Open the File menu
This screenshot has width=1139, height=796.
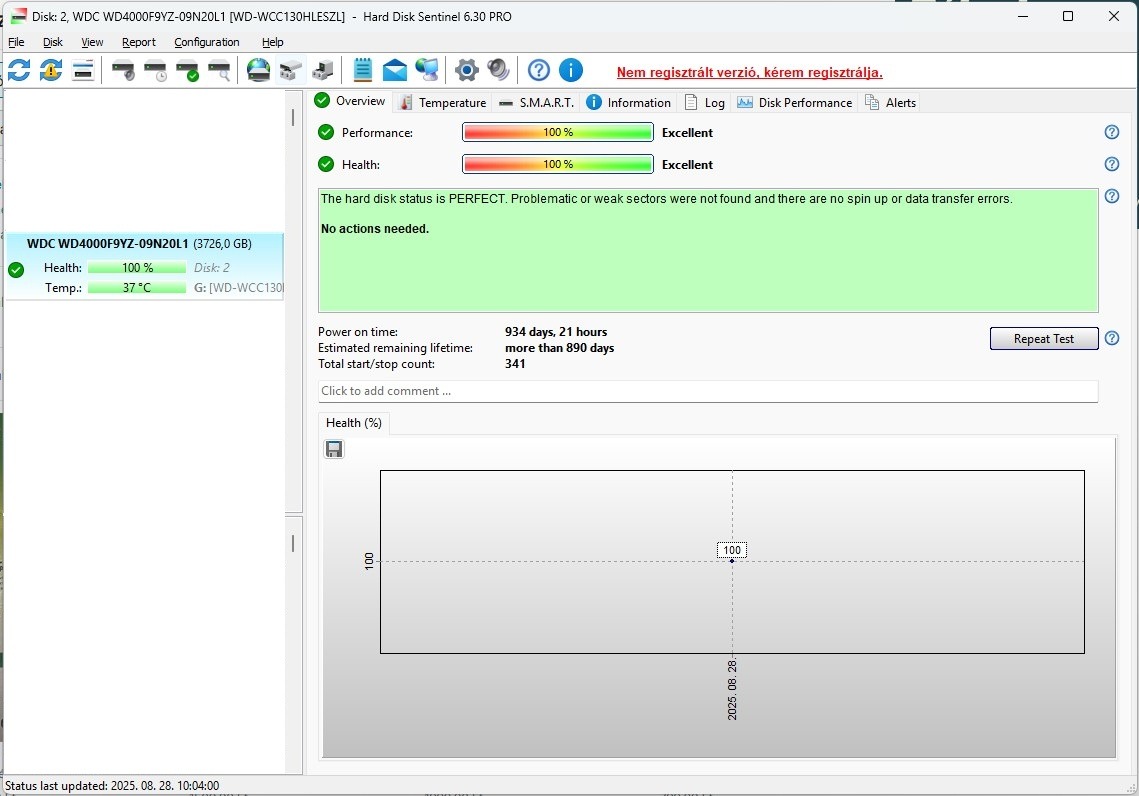16,42
